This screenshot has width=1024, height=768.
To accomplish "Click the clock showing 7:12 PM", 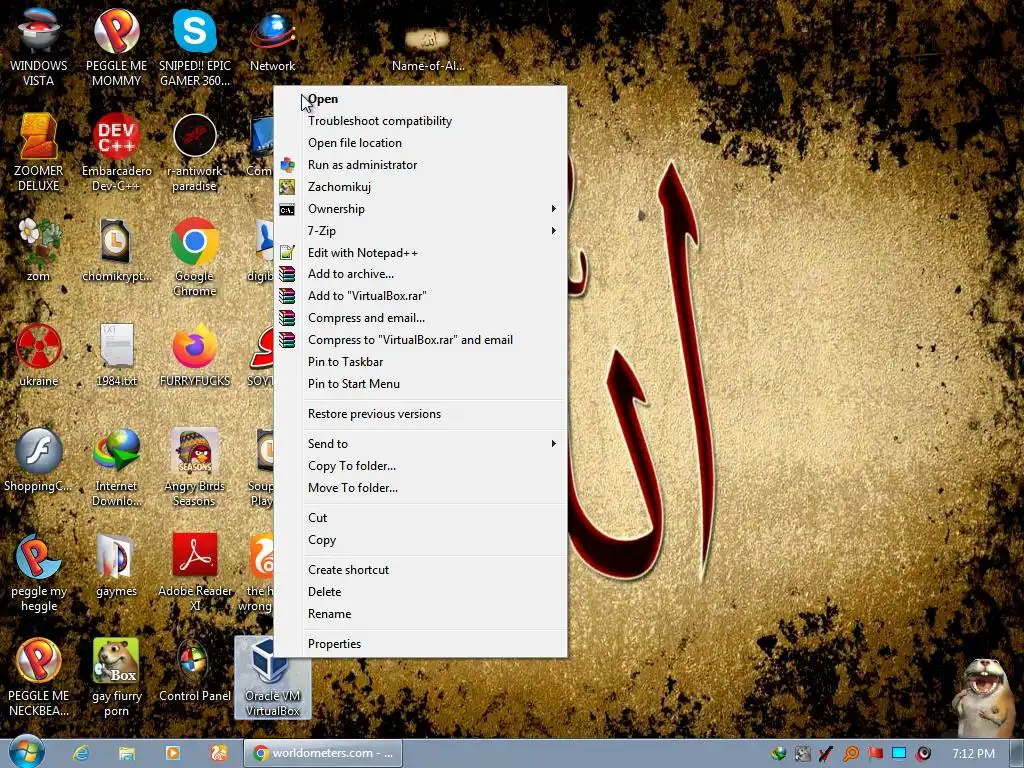I will click(973, 754).
